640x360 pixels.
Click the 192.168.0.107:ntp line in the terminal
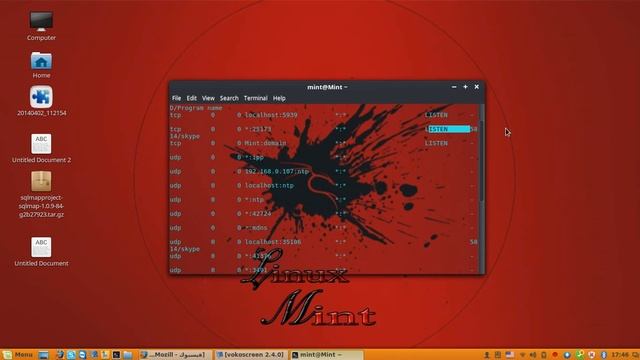(x=277, y=171)
